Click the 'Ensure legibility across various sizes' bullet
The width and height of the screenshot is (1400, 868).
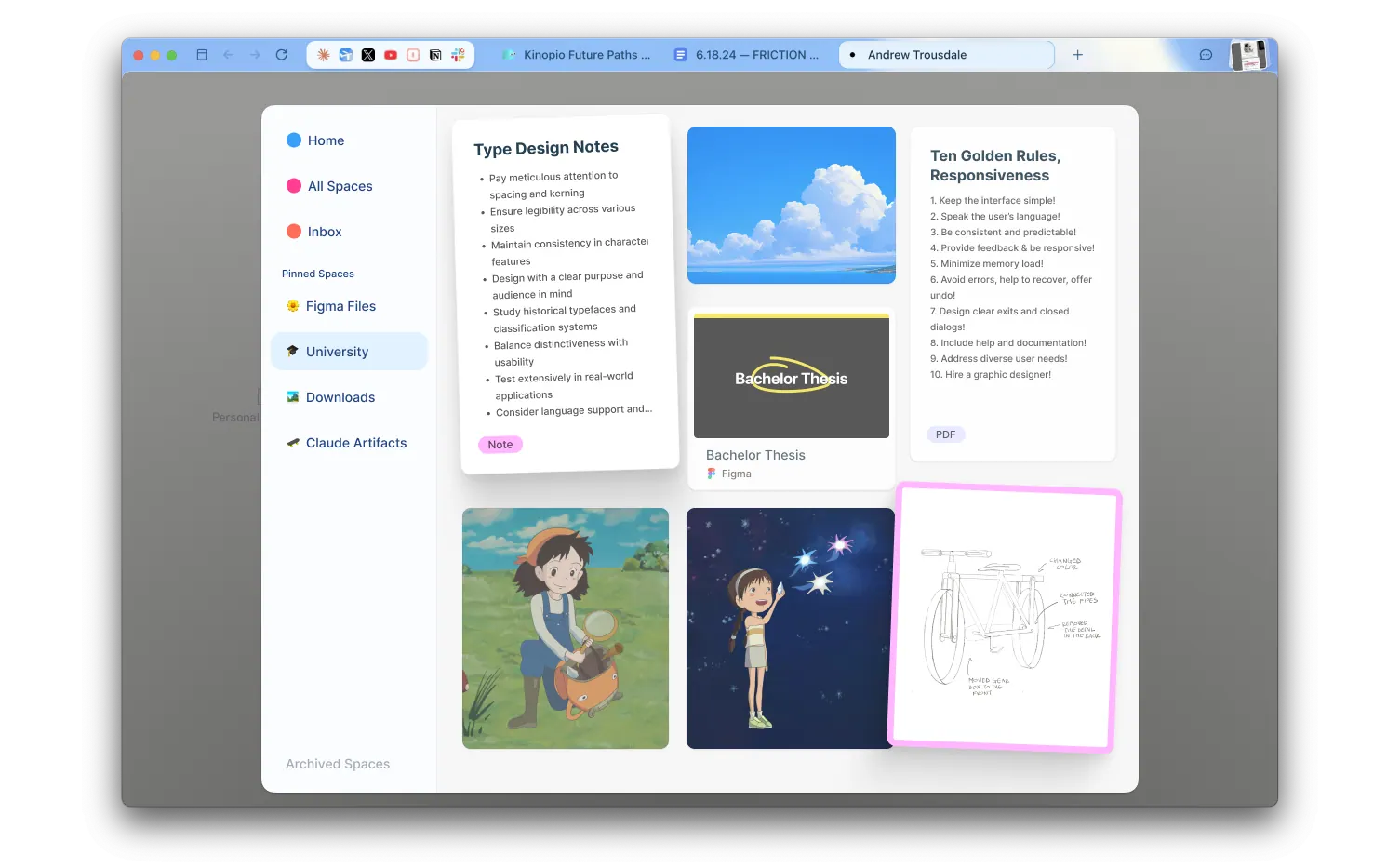(x=563, y=219)
